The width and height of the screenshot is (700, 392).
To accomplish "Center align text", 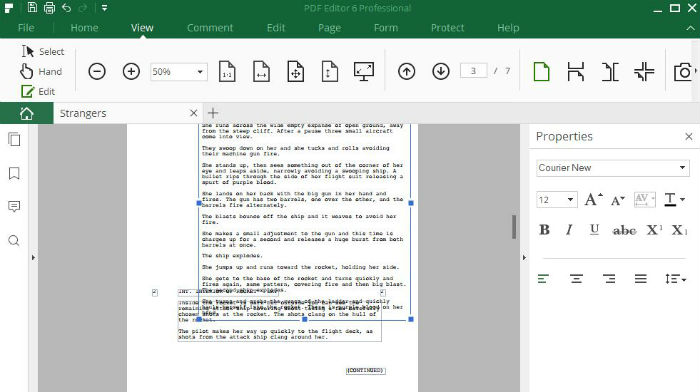I will point(576,279).
